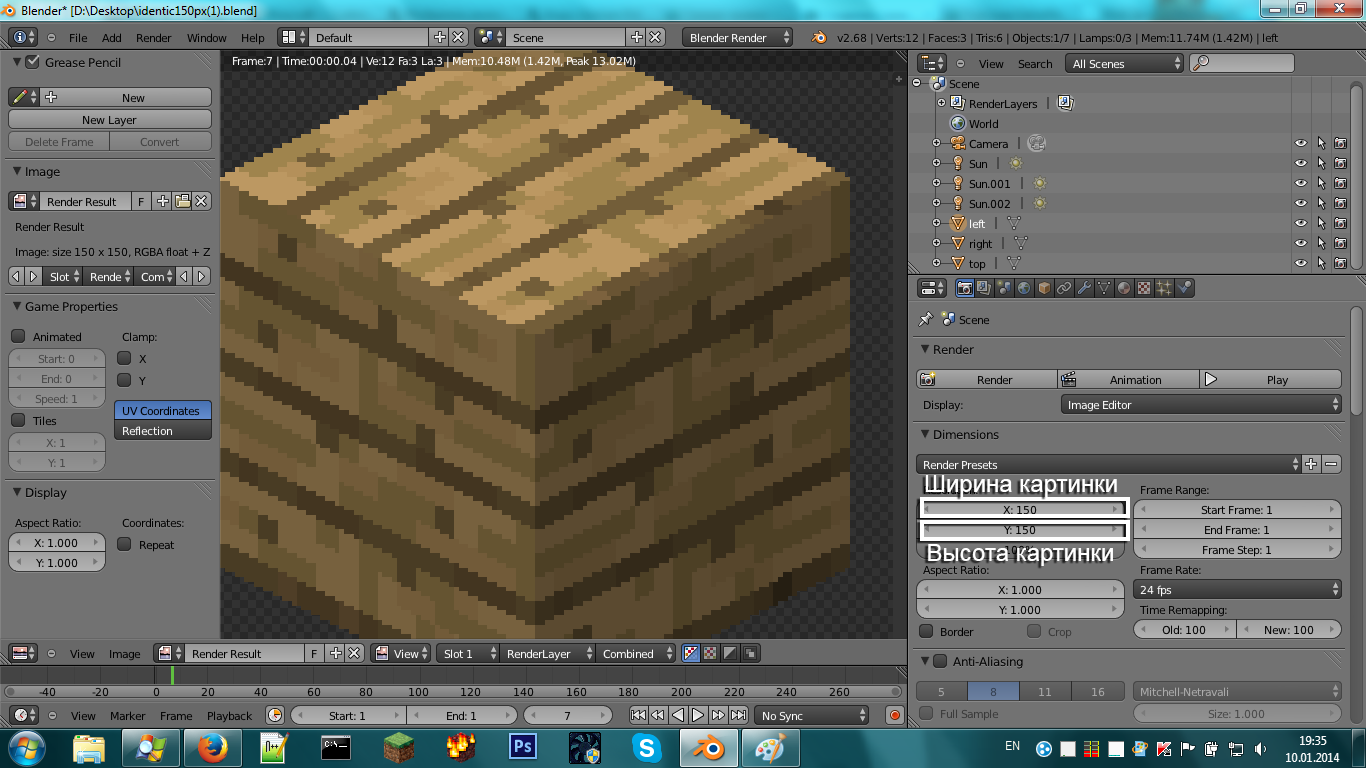Image resolution: width=1366 pixels, height=768 pixels.
Task: Unlink Render Result with X in Image panel
Action: pos(201,201)
